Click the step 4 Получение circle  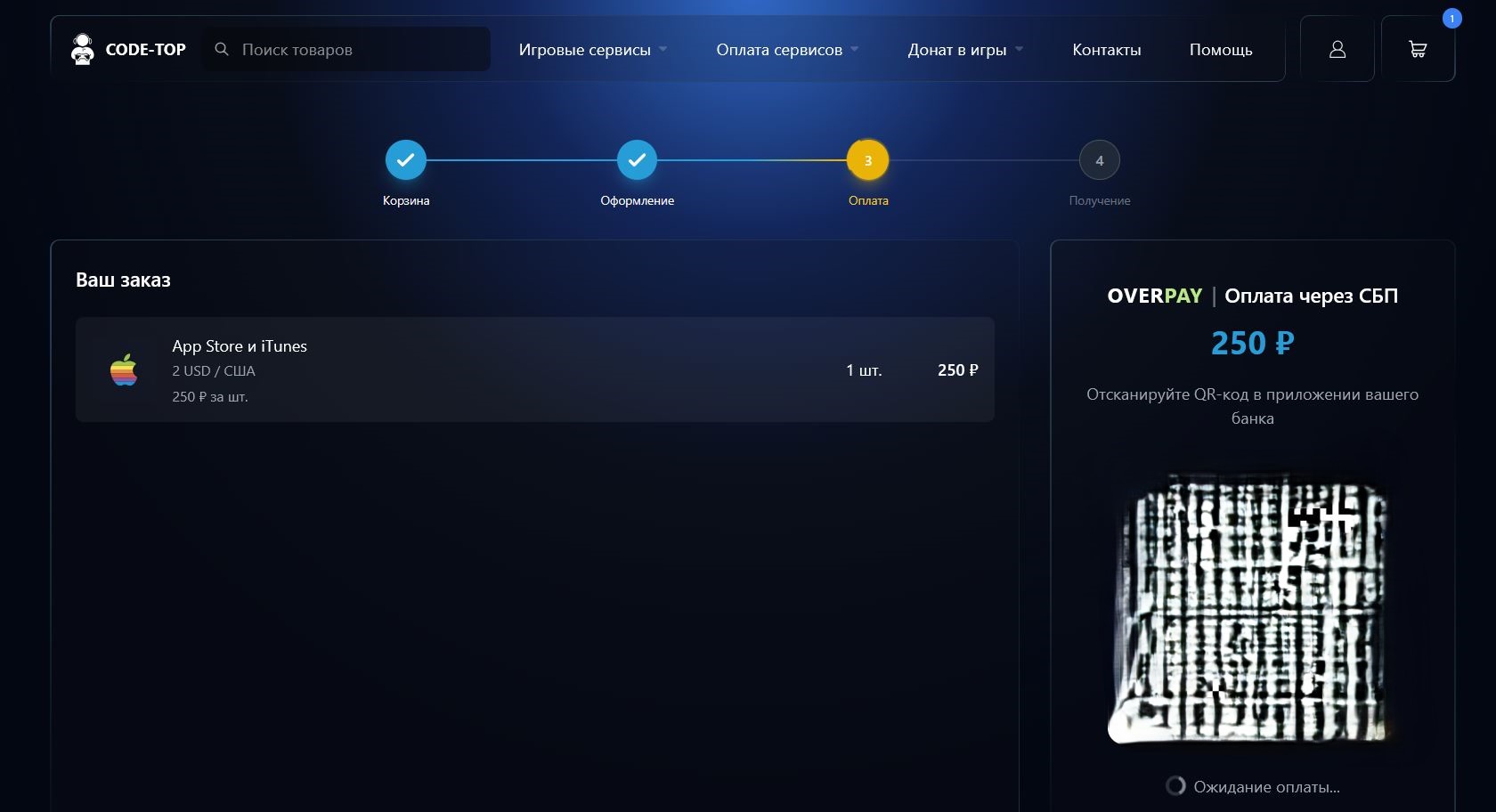pyautogui.click(x=1099, y=160)
